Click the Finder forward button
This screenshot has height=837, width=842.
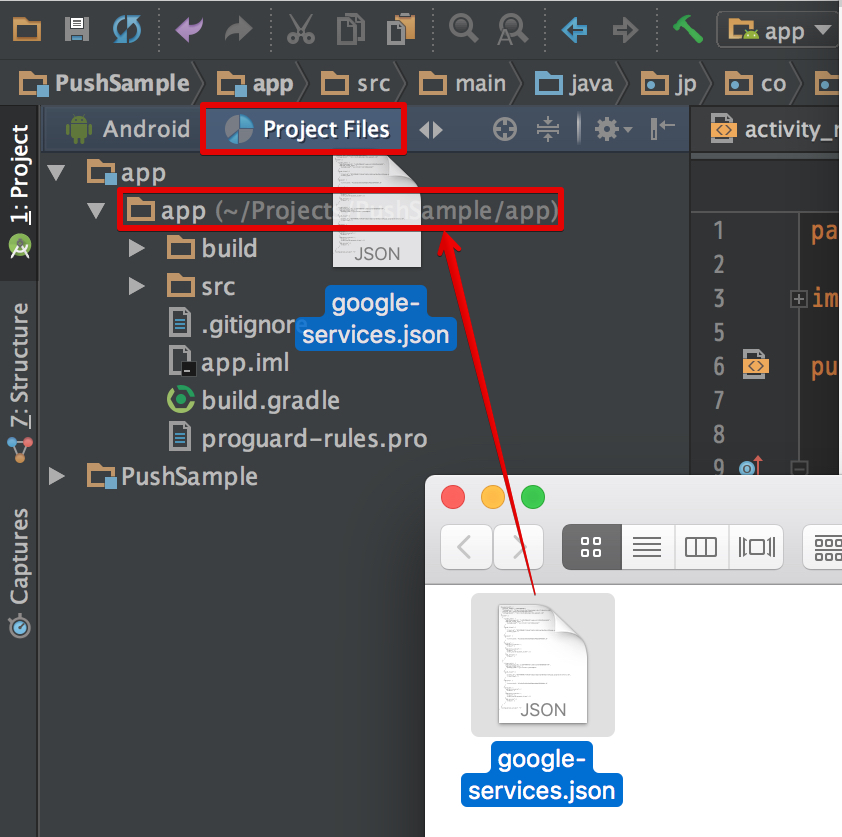(518, 547)
